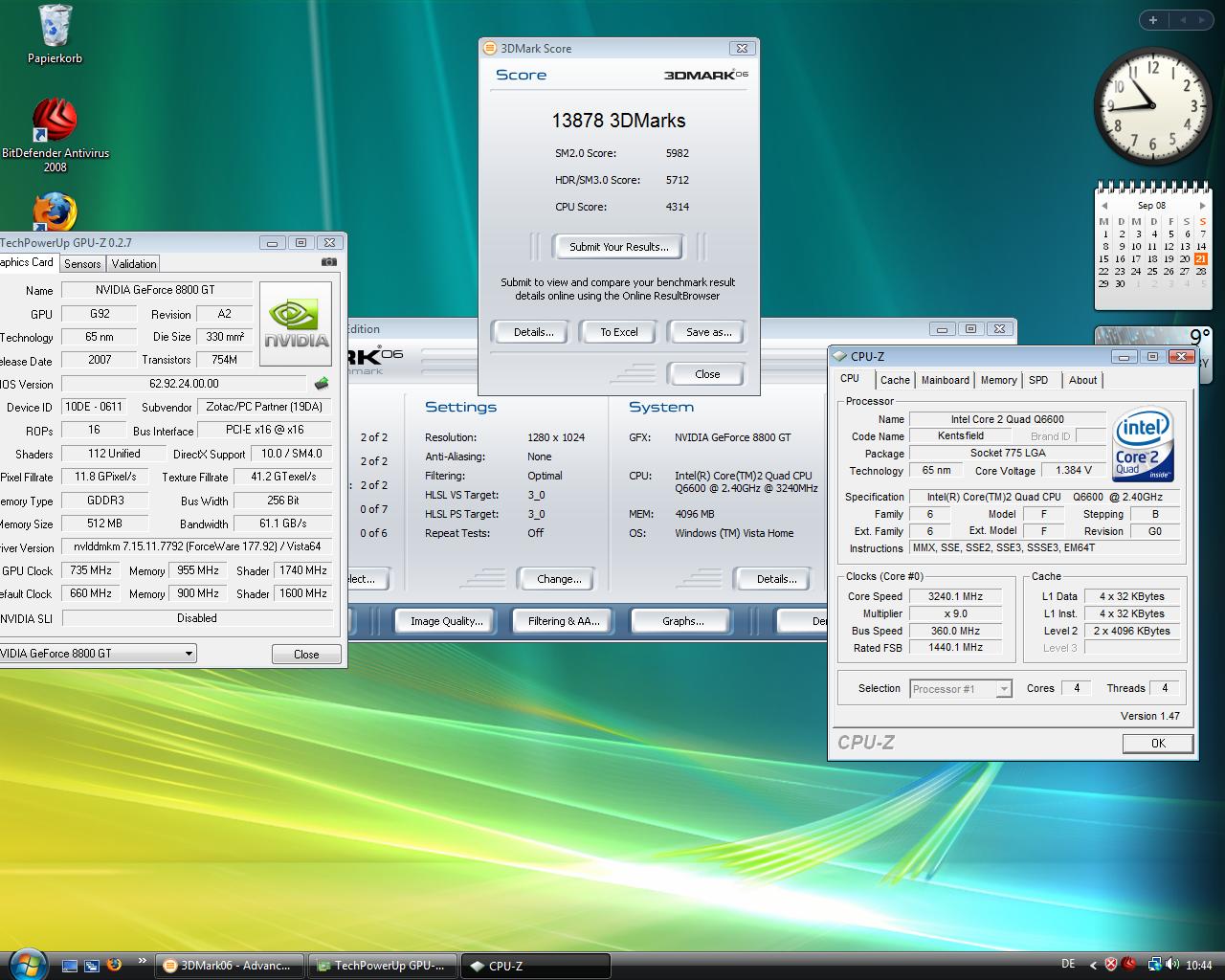This screenshot has width=1225, height=980.
Task: Click the GPU-Z screenshot camera icon
Action: point(329,262)
